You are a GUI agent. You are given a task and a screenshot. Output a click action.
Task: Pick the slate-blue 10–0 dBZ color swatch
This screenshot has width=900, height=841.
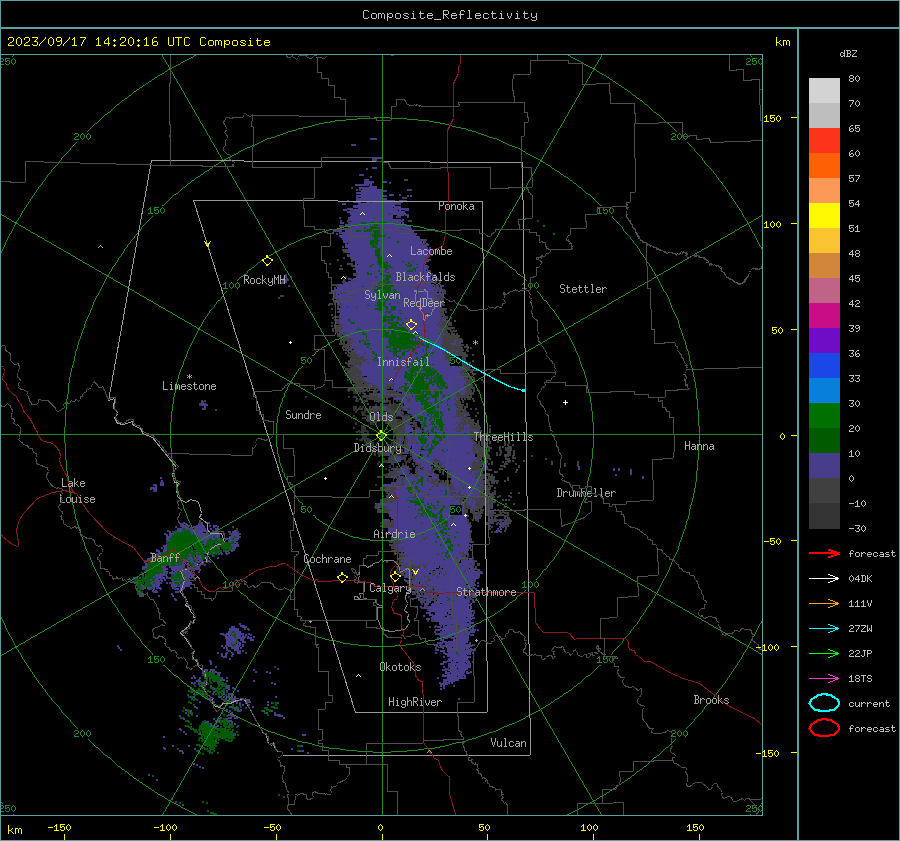824,466
